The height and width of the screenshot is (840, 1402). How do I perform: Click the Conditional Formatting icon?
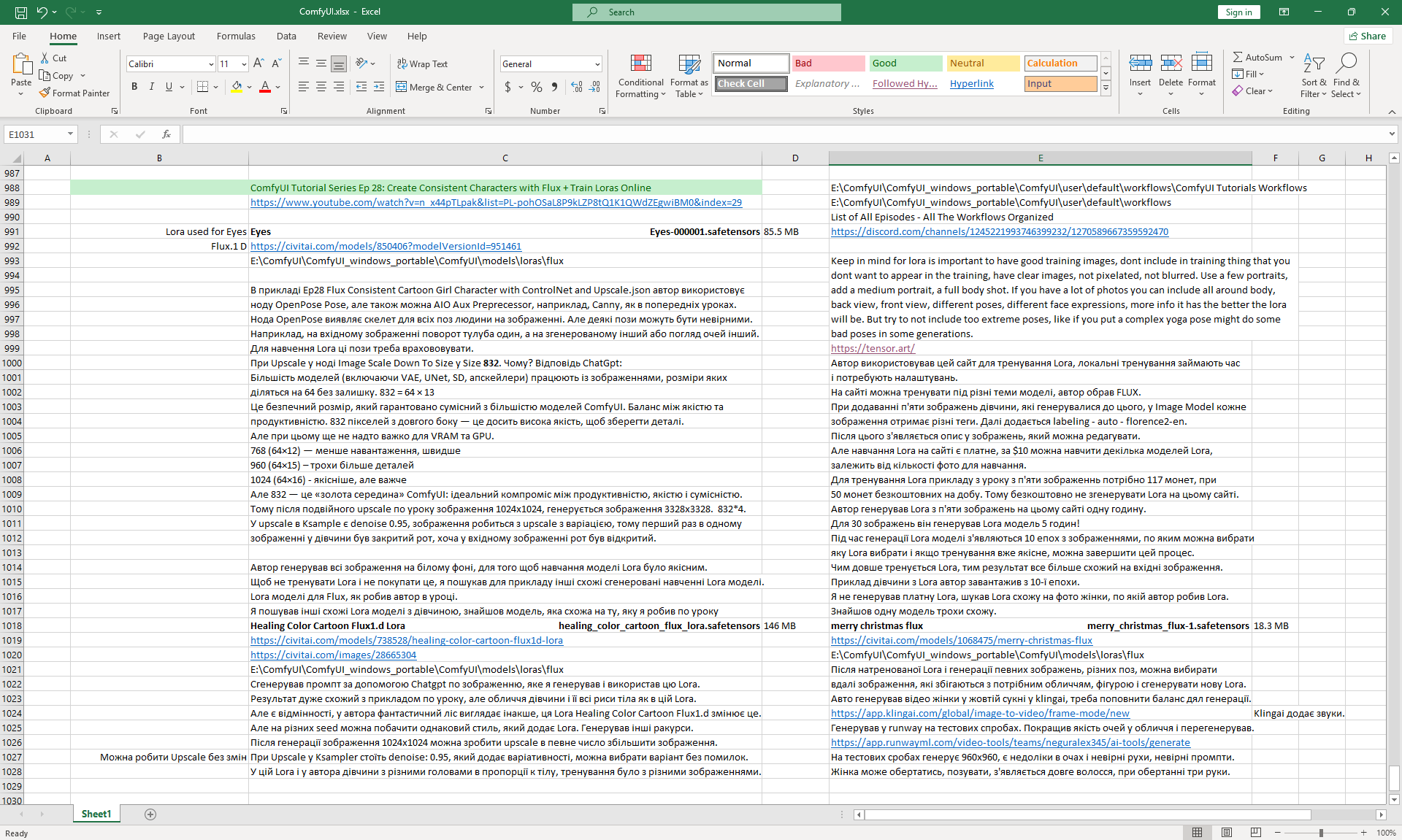click(x=640, y=64)
